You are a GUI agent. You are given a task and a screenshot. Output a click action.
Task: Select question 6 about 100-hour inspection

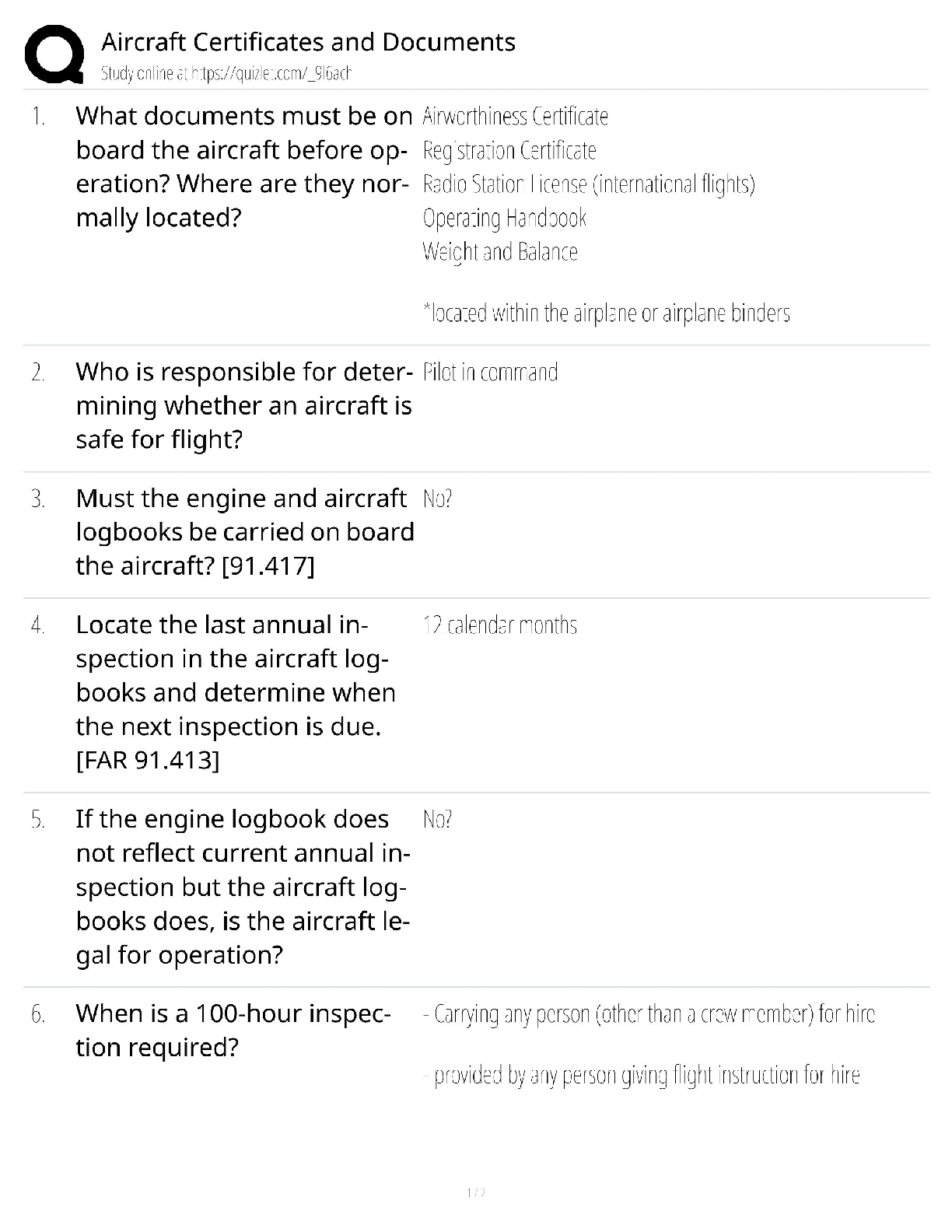click(233, 1030)
